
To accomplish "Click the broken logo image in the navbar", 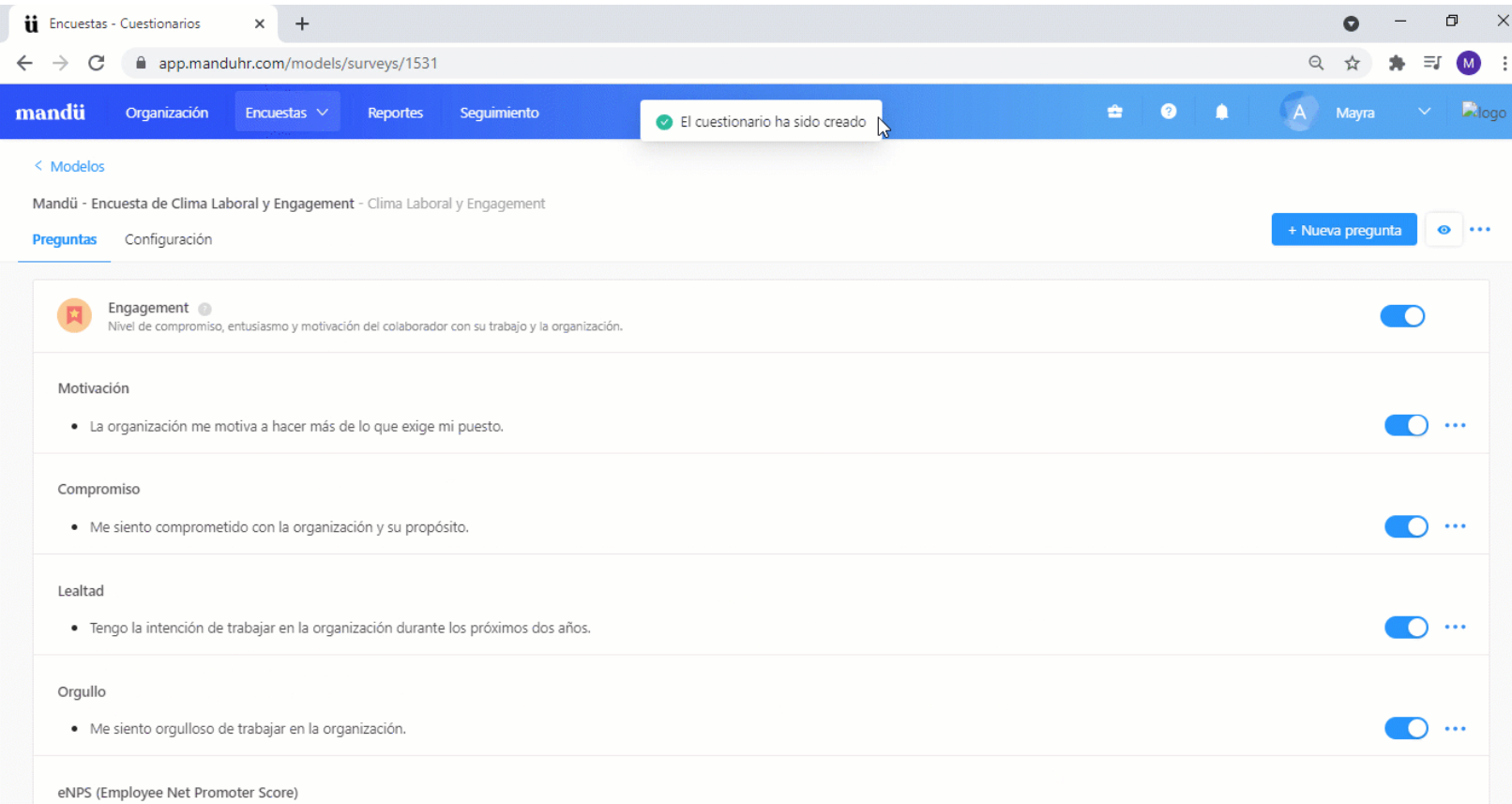I will (x=1484, y=112).
